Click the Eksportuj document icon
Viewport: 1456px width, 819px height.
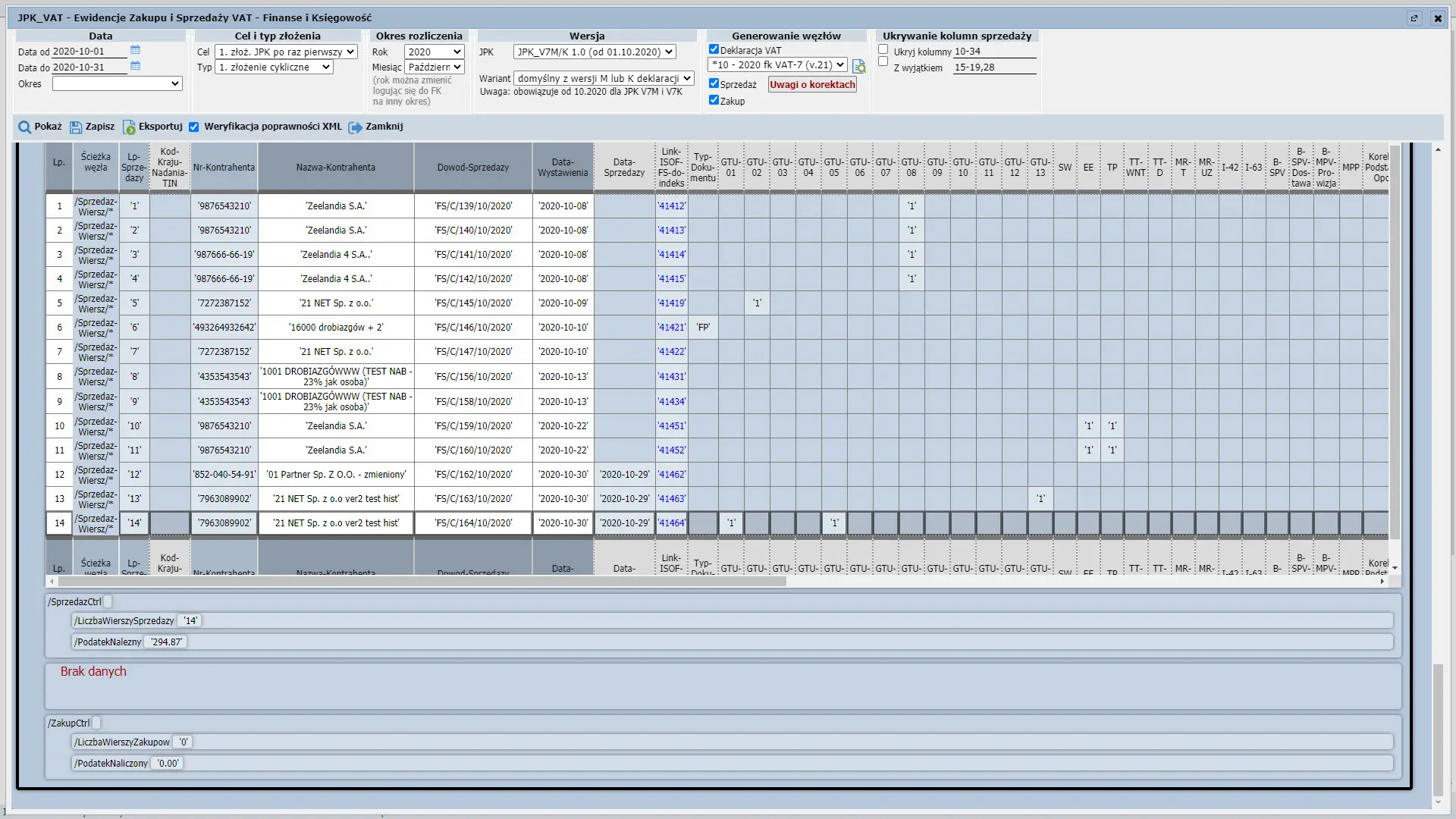pyautogui.click(x=129, y=127)
